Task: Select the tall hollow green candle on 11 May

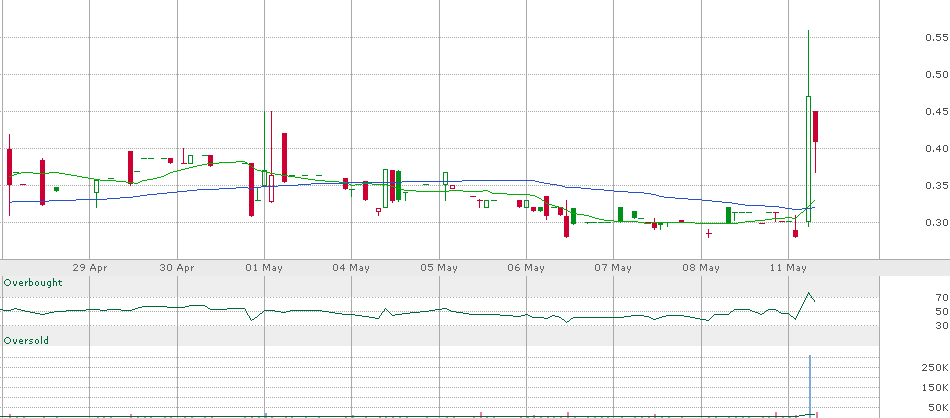Action: [809, 159]
